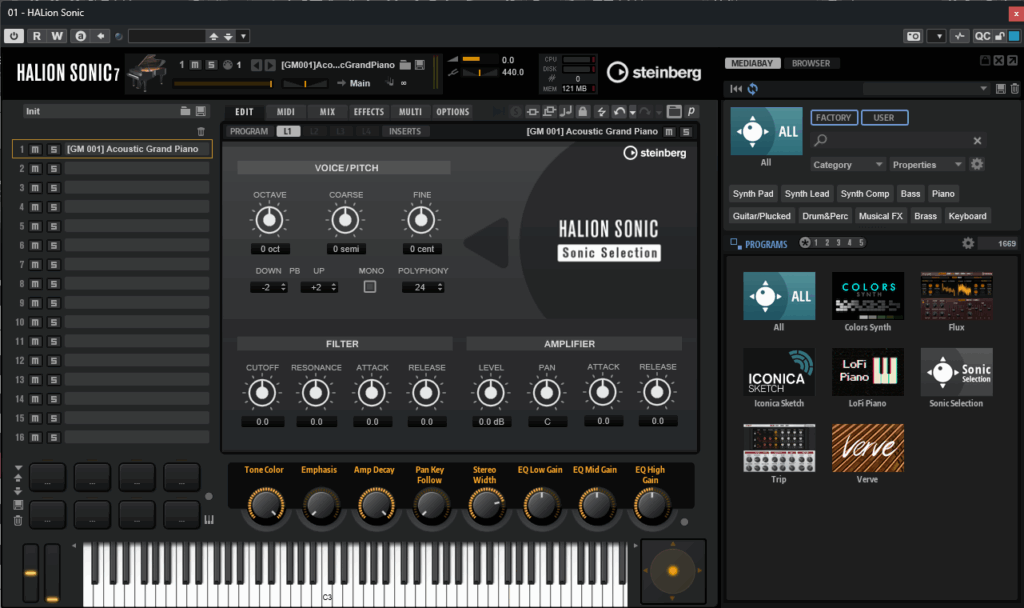Mute slot 1 Acoustic Grand Piano
Image resolution: width=1024 pixels, height=608 pixels.
click(35, 149)
